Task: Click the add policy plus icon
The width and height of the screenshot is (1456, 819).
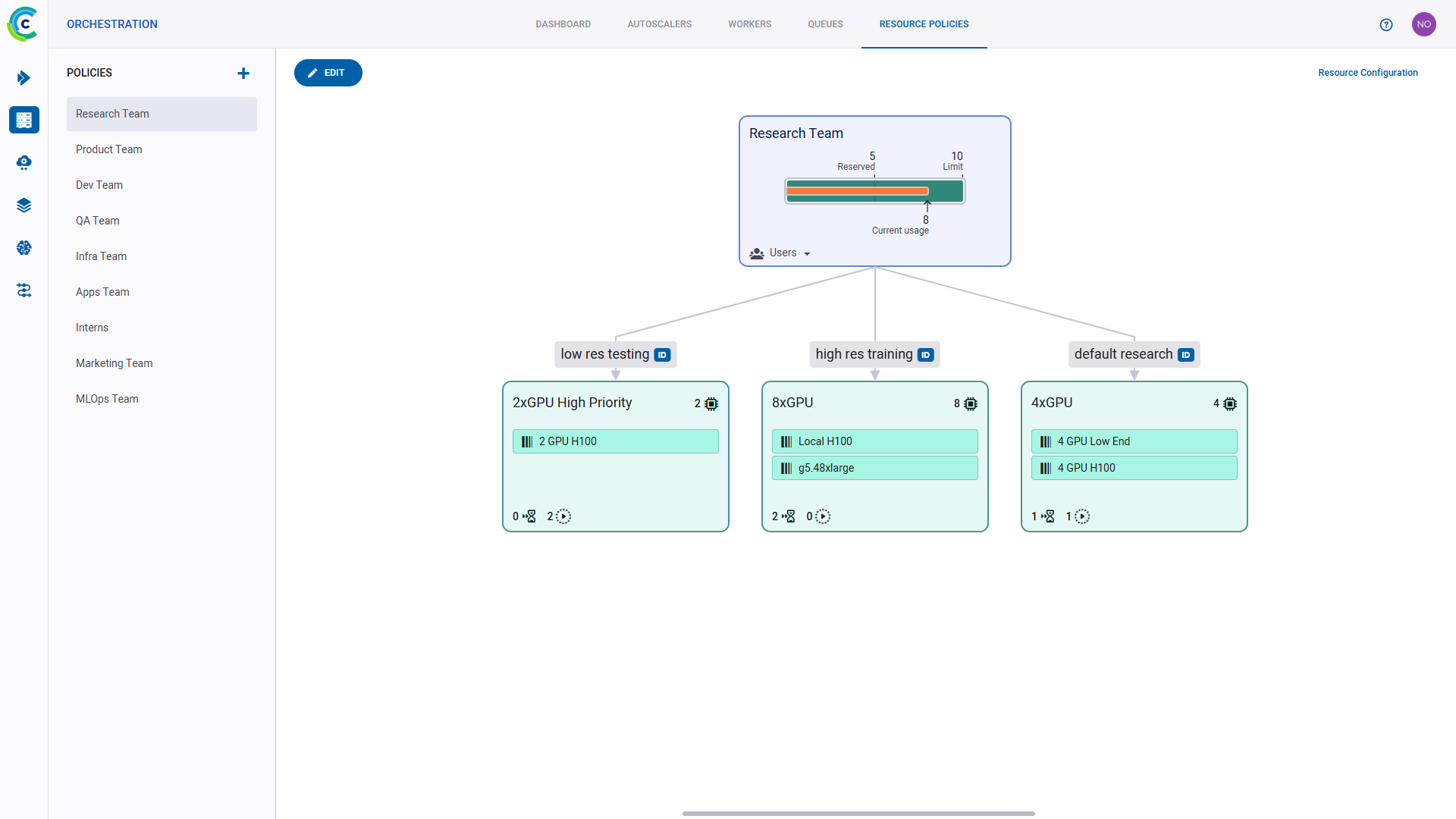Action: click(243, 74)
